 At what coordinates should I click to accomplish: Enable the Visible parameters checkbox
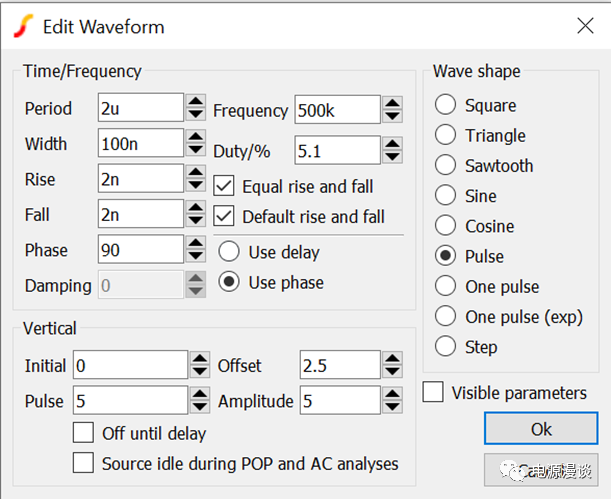(433, 393)
